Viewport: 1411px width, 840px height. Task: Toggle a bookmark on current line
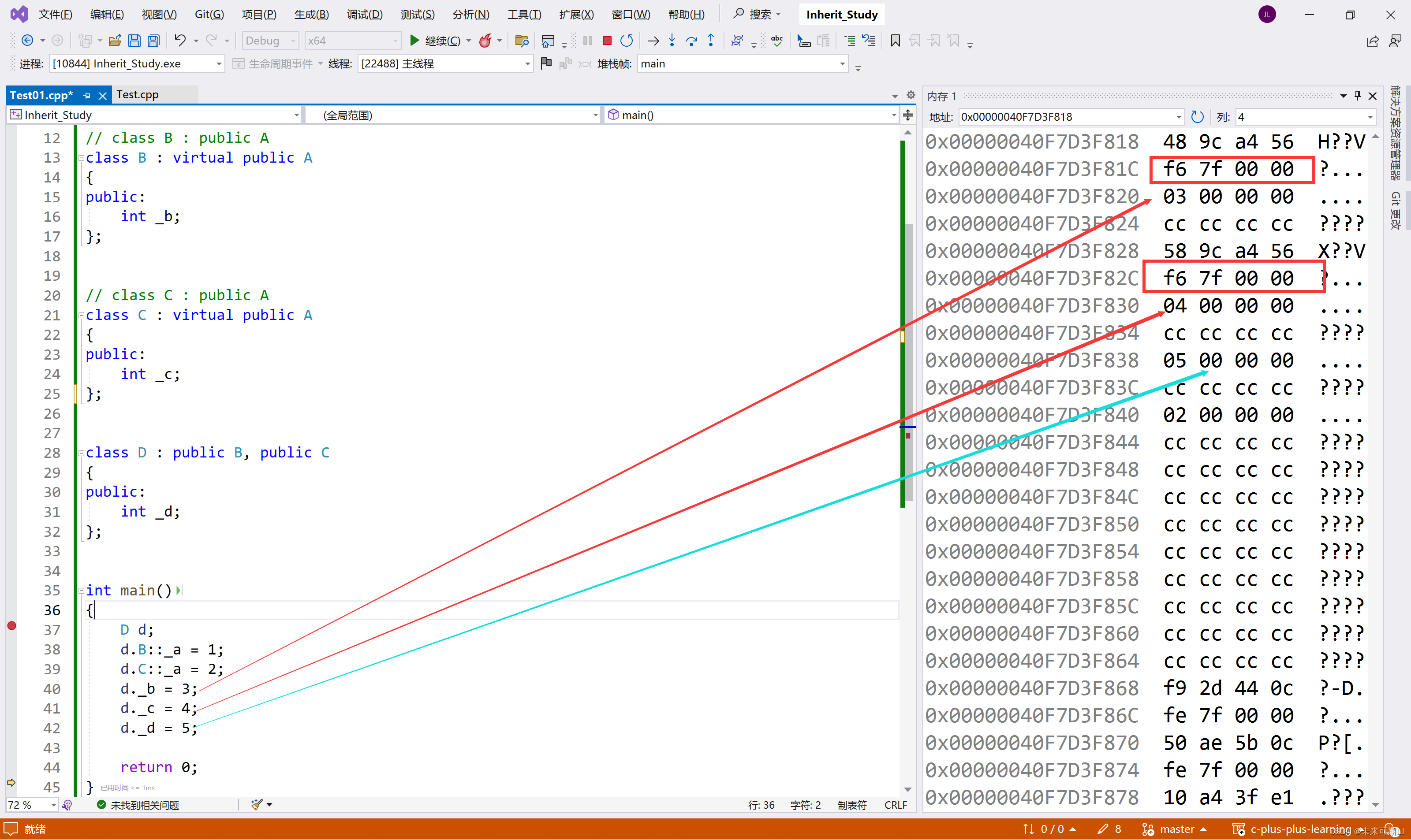pyautogui.click(x=895, y=41)
